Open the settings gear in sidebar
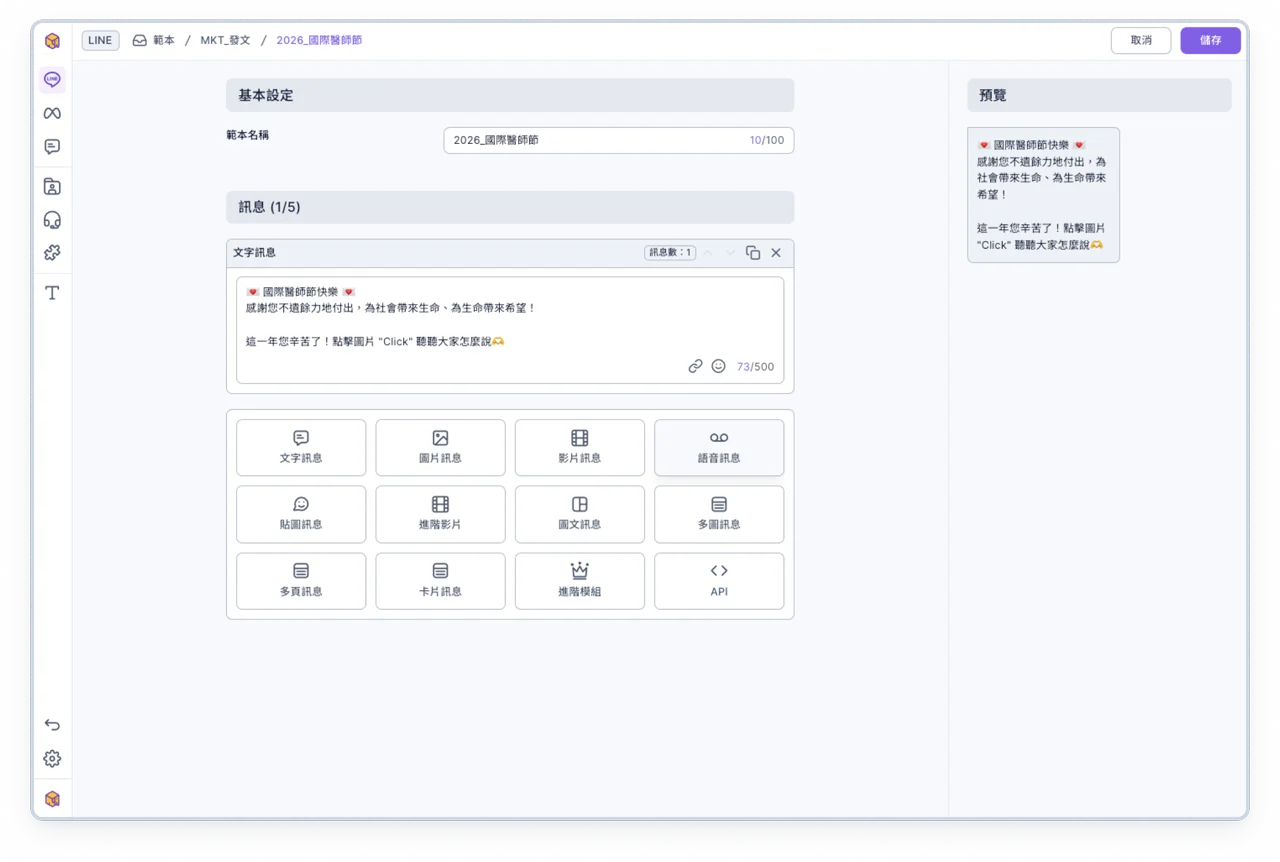 click(x=52, y=759)
